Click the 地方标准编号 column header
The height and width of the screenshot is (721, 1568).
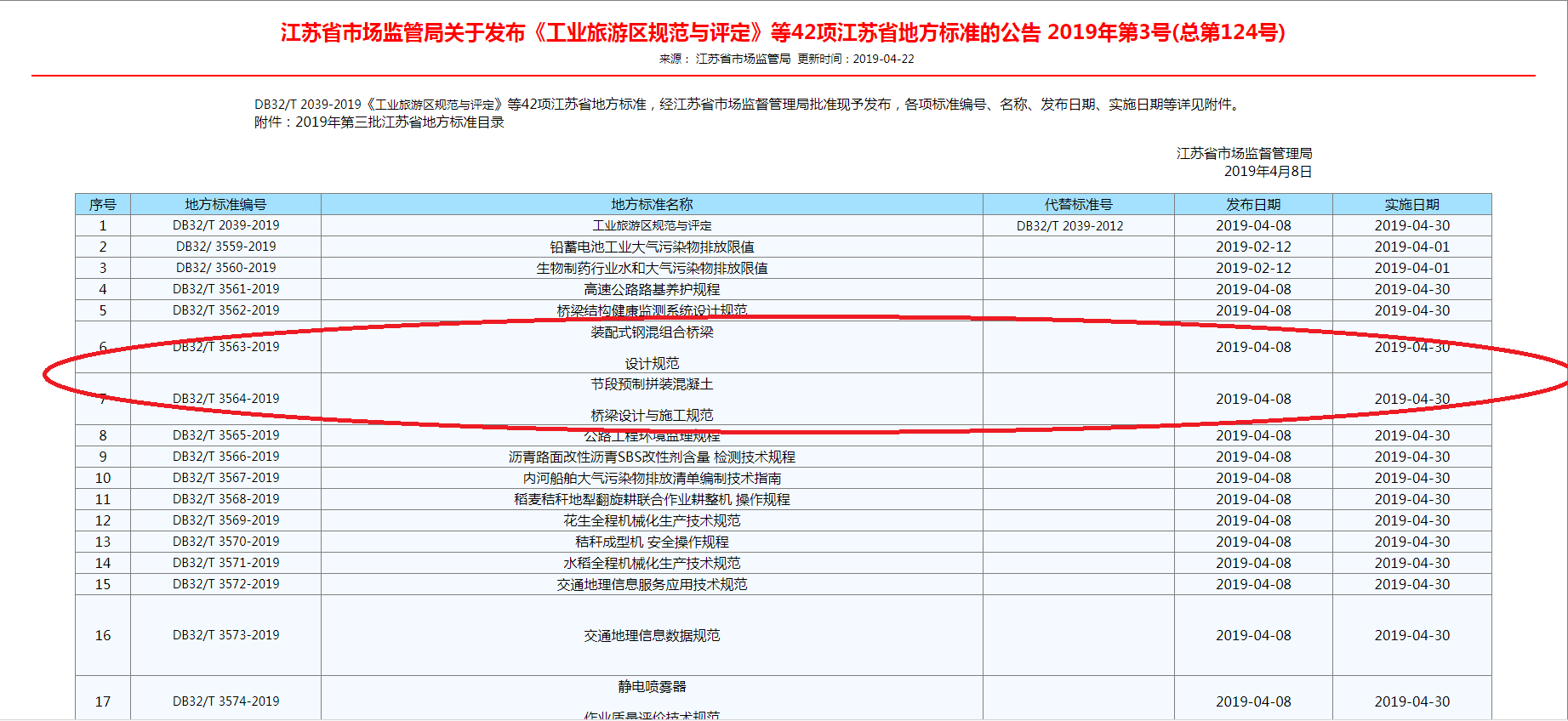[225, 204]
